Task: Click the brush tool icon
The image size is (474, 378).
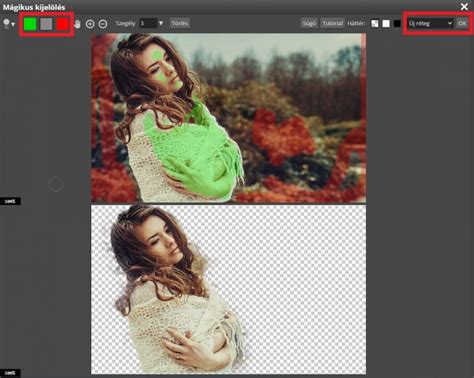Action: click(x=6, y=23)
